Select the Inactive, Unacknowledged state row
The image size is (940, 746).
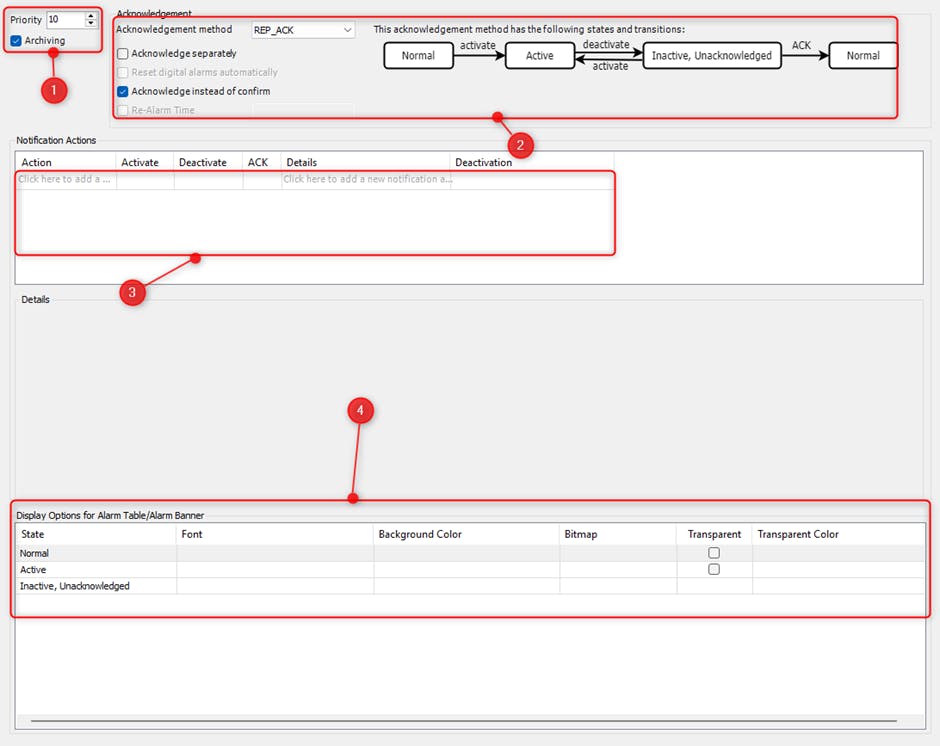75,586
